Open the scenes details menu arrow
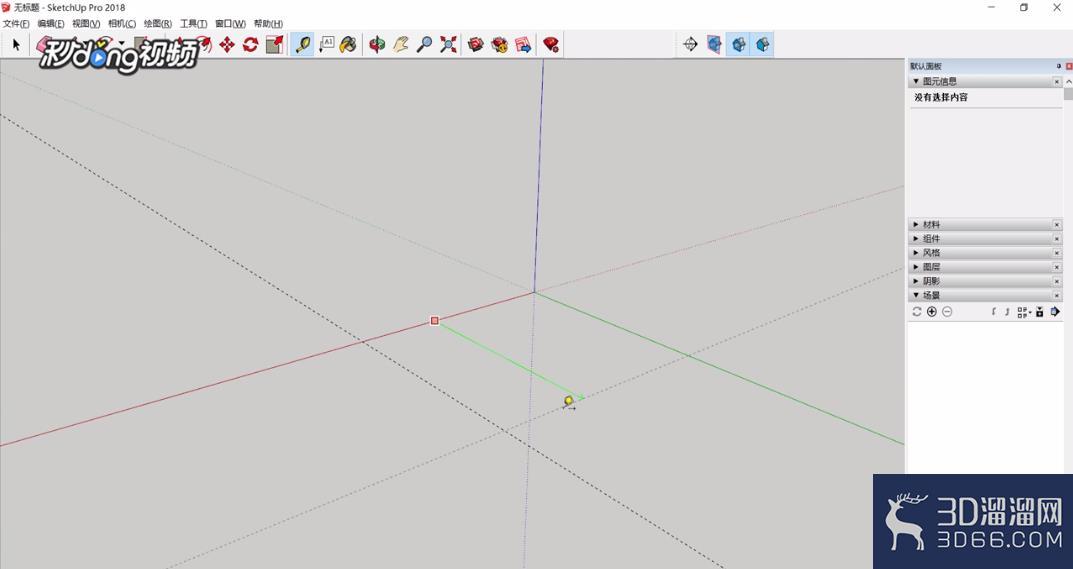Image resolution: width=1073 pixels, height=569 pixels. tap(1055, 312)
